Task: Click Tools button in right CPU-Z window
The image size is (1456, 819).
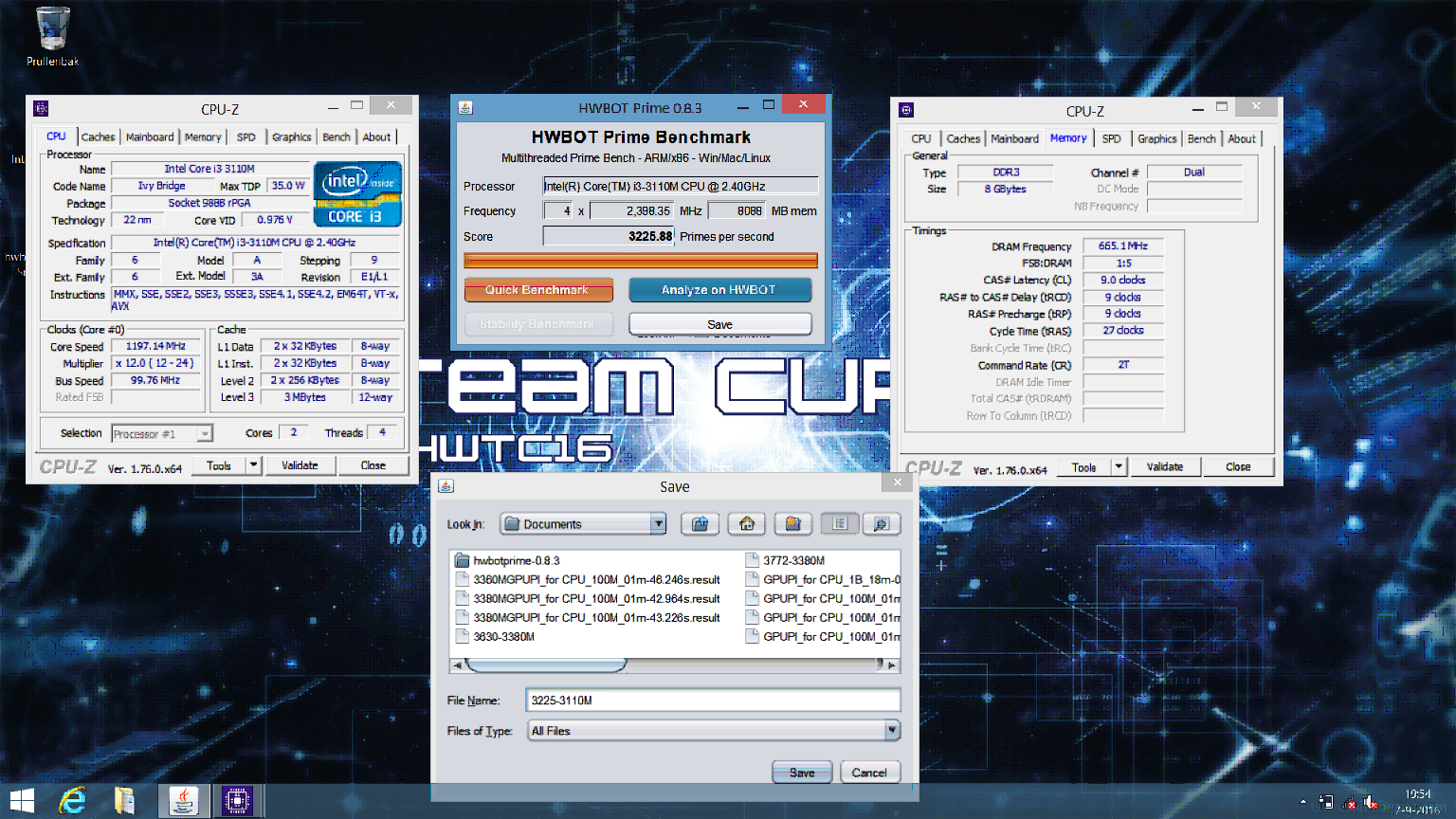Action: [1084, 466]
